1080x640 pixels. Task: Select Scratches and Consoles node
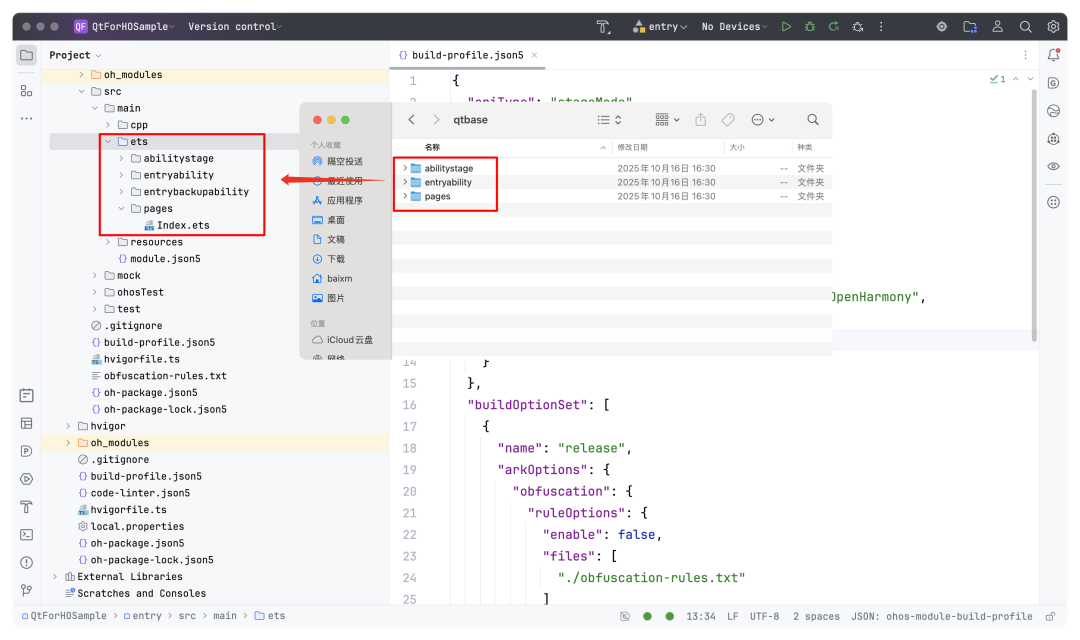[x=135, y=594]
